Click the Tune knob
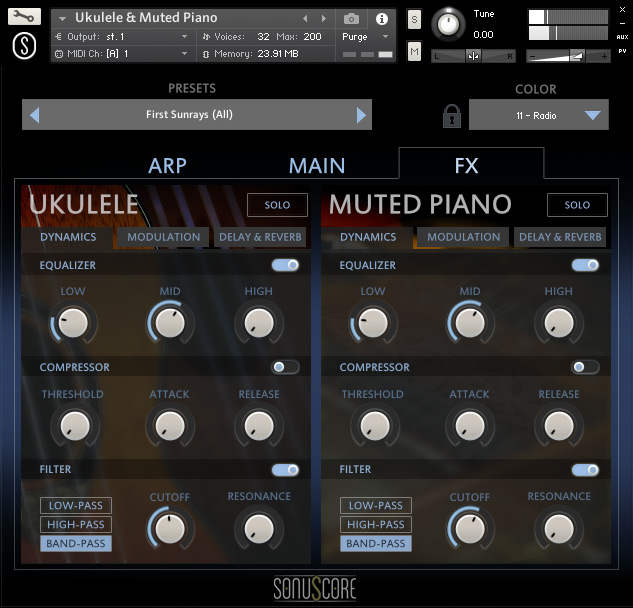 448,24
